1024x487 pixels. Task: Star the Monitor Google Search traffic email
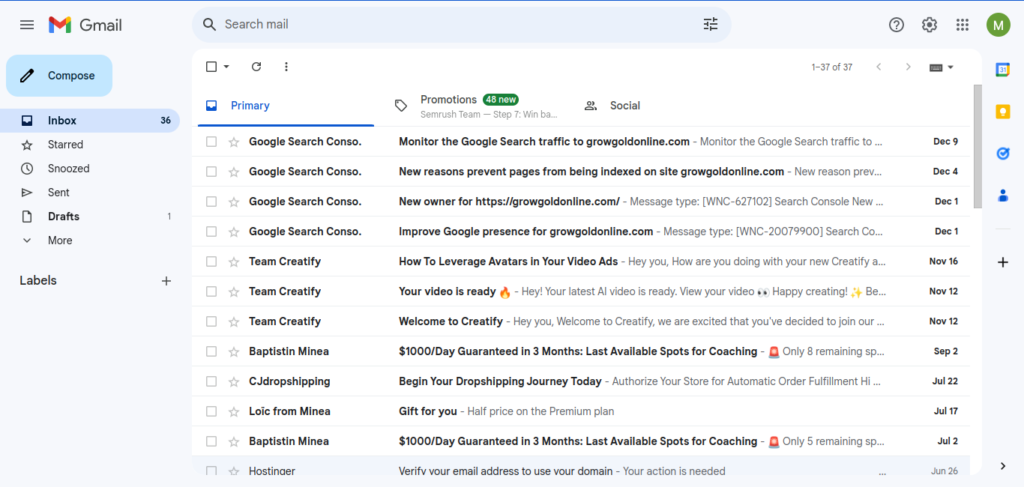(234, 142)
